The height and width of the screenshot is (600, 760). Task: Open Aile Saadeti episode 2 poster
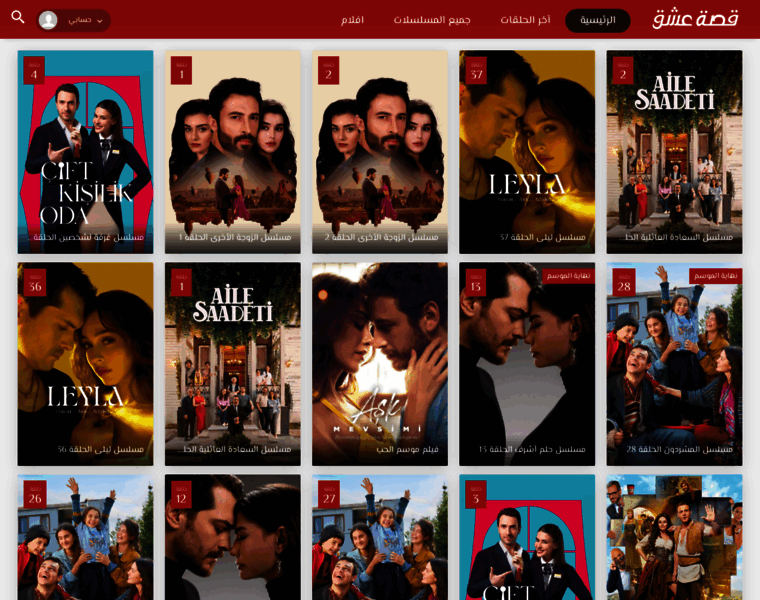pos(674,150)
